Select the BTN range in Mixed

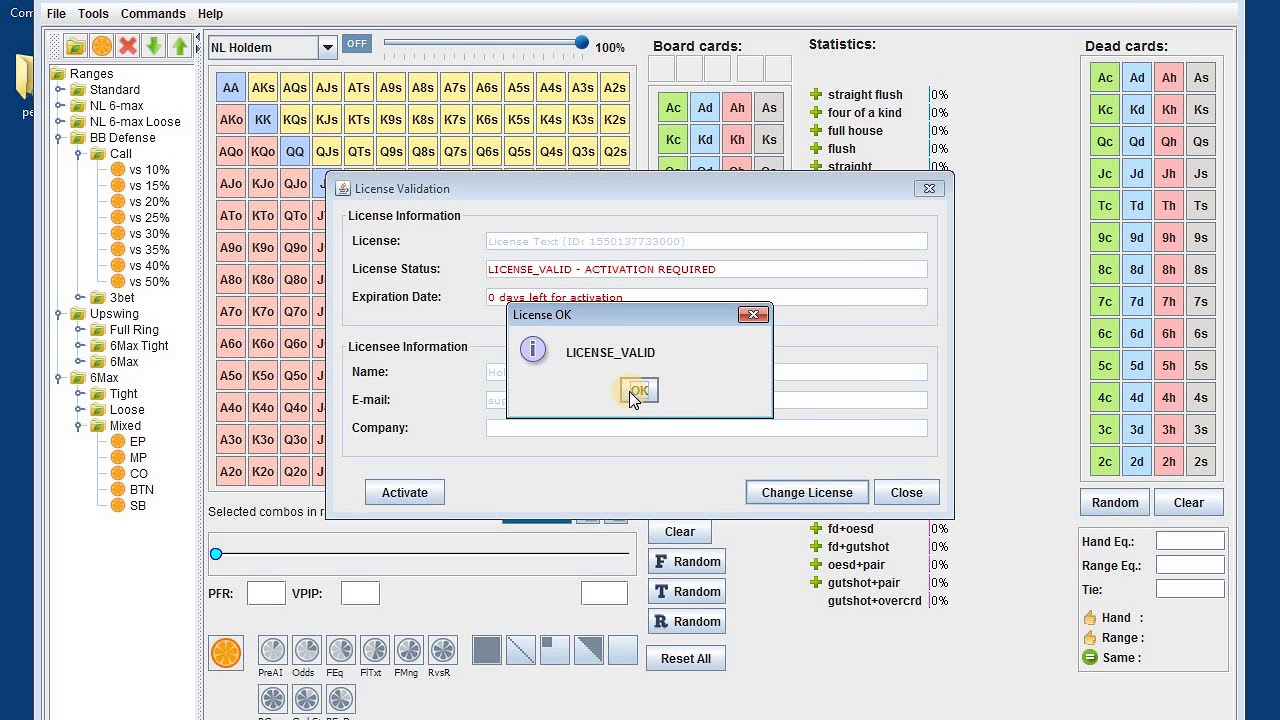point(141,490)
